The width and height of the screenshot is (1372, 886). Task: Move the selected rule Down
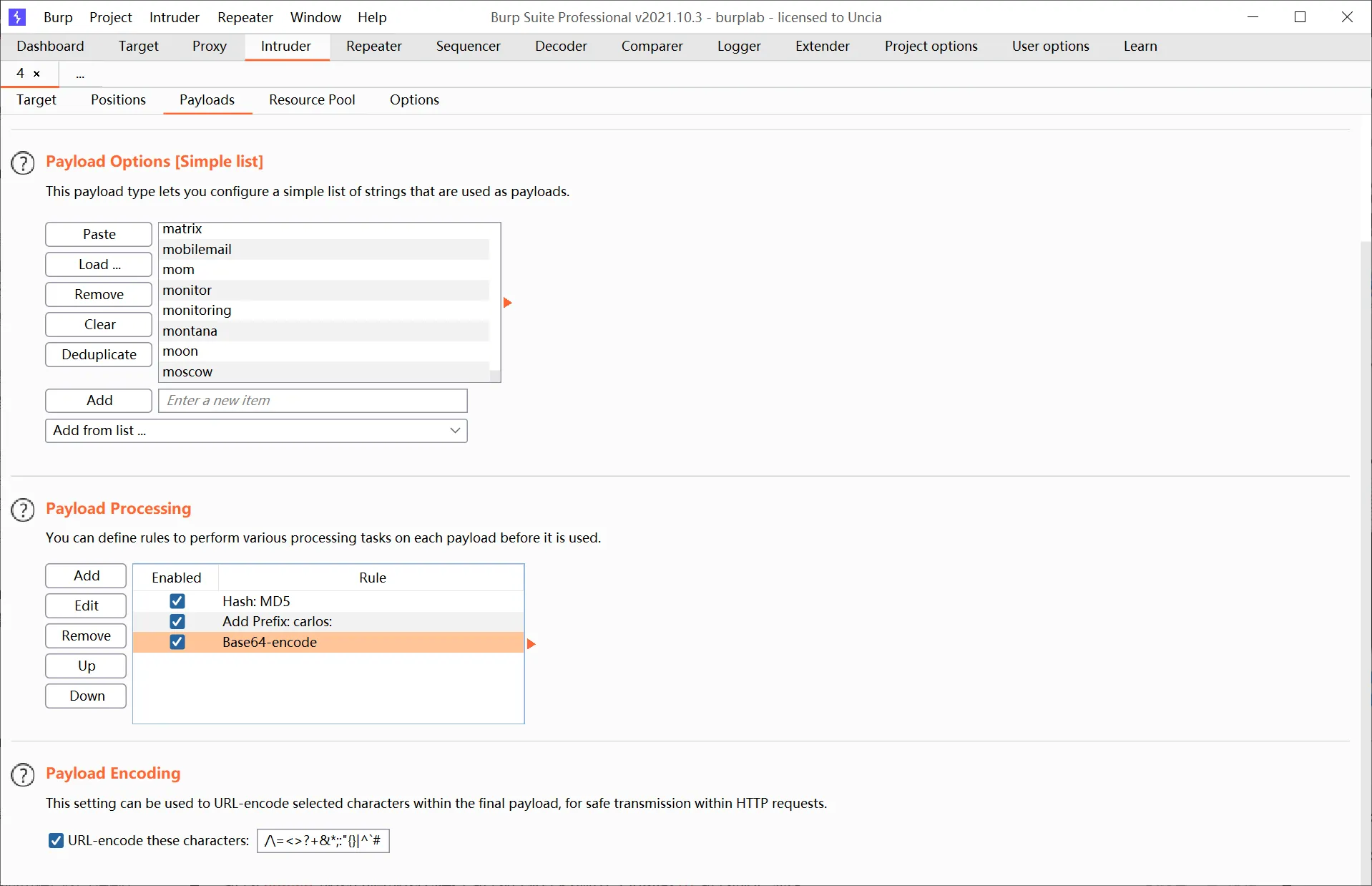coord(86,696)
